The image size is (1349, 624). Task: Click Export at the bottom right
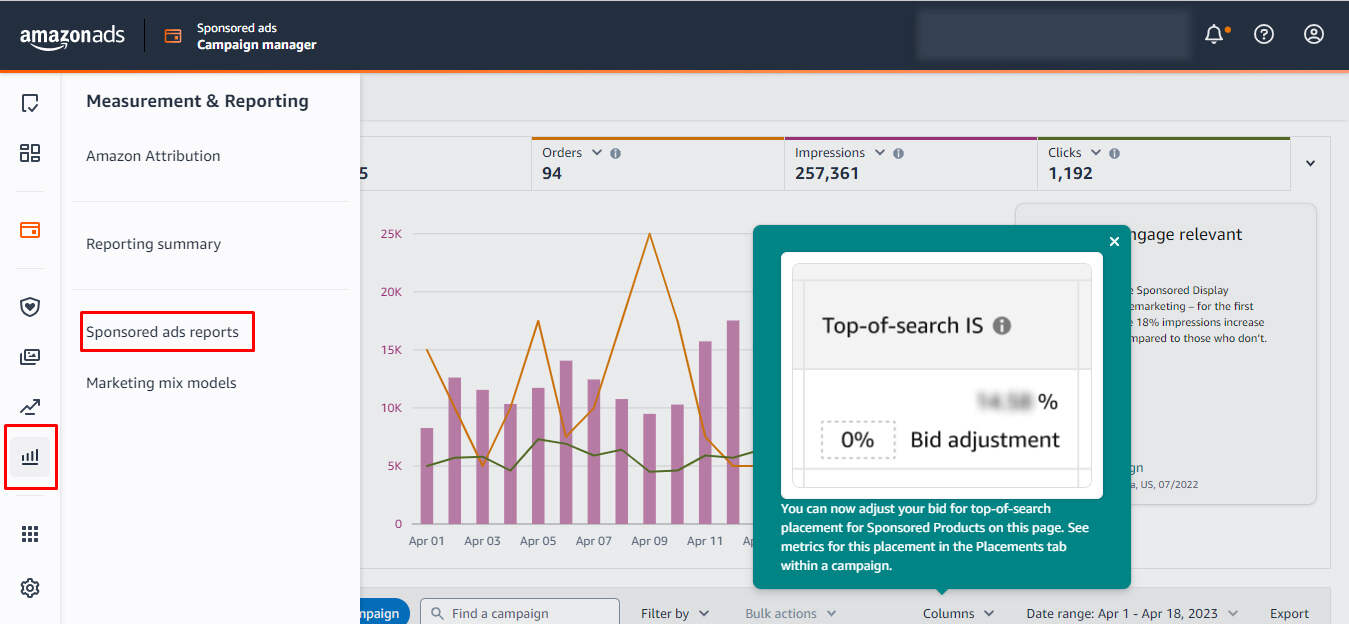click(1289, 612)
